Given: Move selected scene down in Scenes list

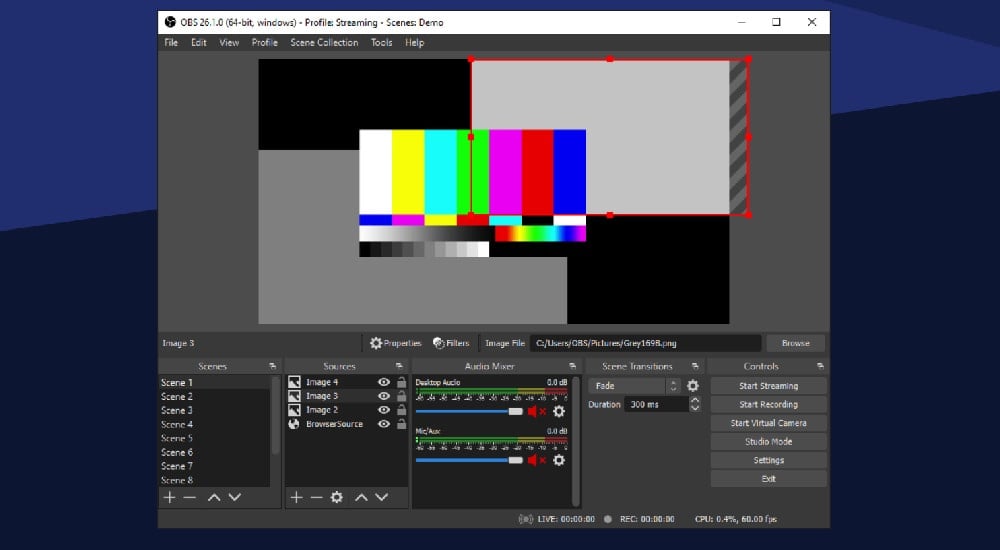Looking at the screenshot, I should (x=234, y=497).
